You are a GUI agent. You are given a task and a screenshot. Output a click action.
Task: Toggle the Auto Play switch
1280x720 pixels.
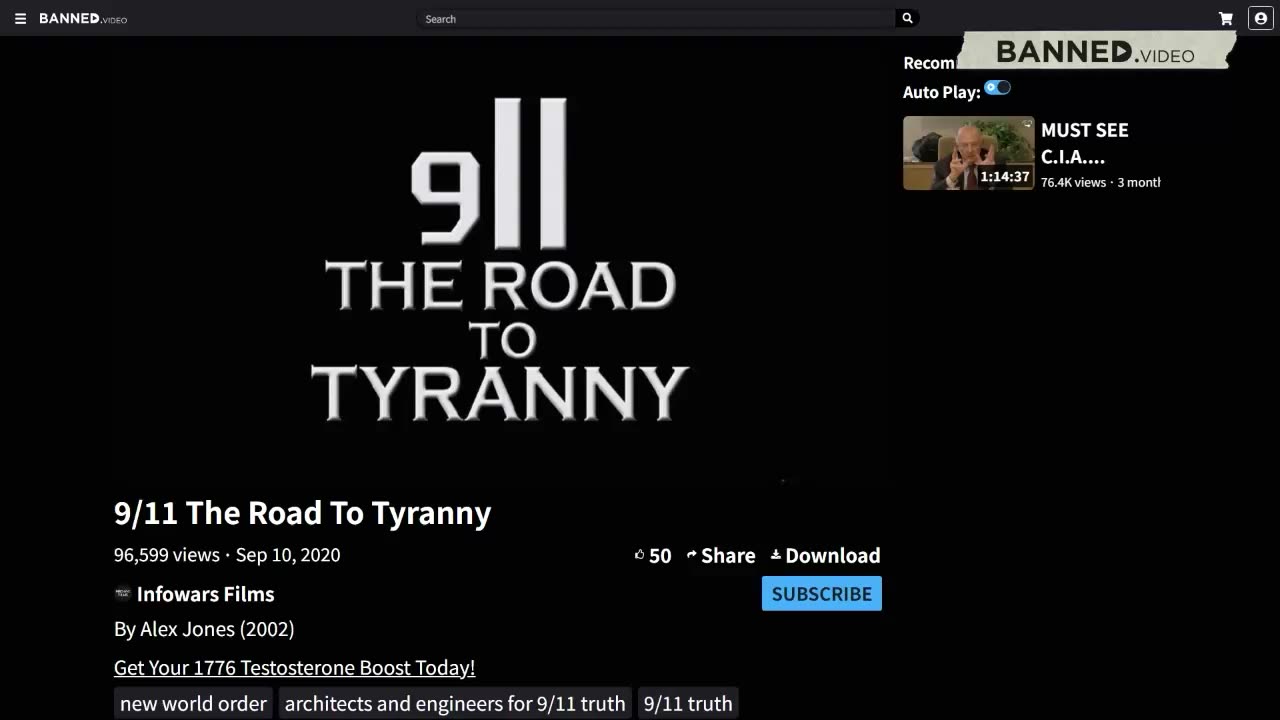tap(997, 88)
